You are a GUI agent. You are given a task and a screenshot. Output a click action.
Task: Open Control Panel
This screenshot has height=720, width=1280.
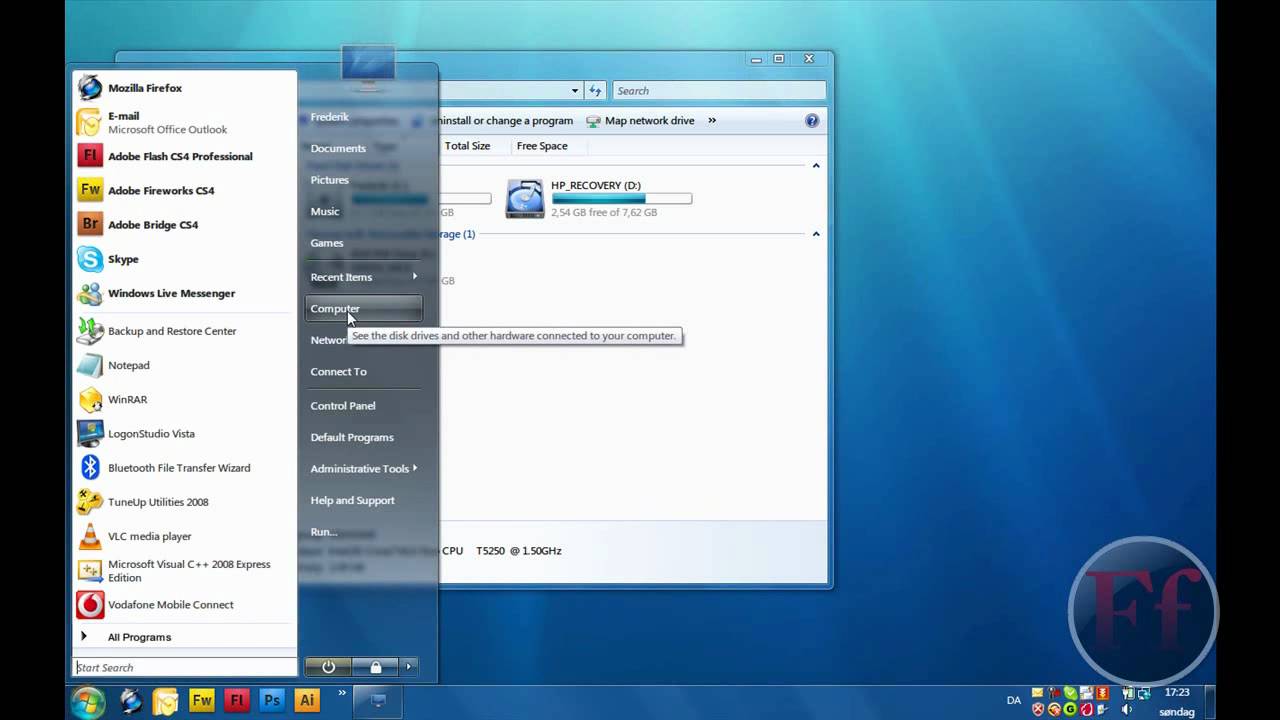[x=364, y=406]
